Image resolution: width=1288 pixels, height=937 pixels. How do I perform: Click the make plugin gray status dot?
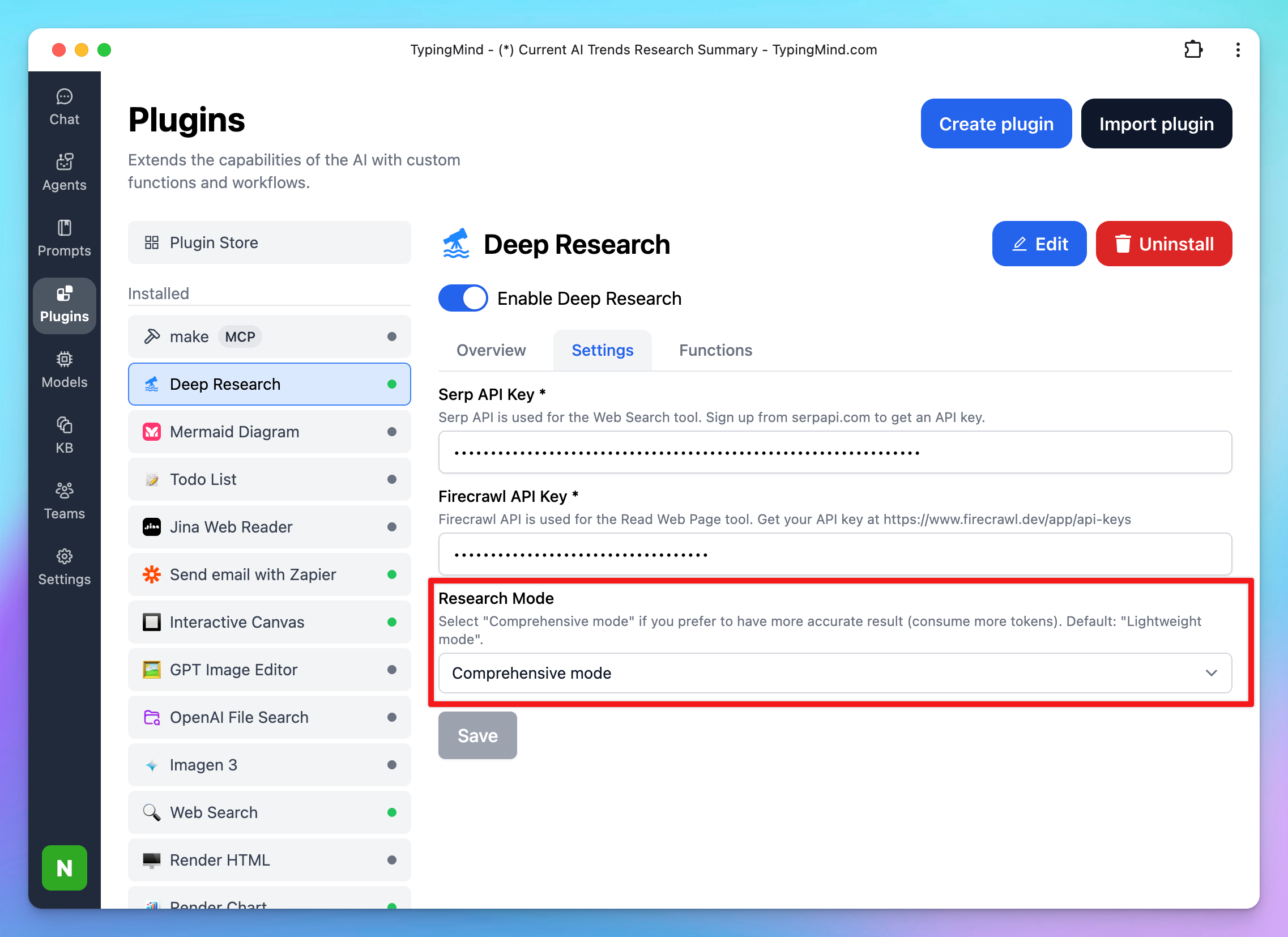392,337
